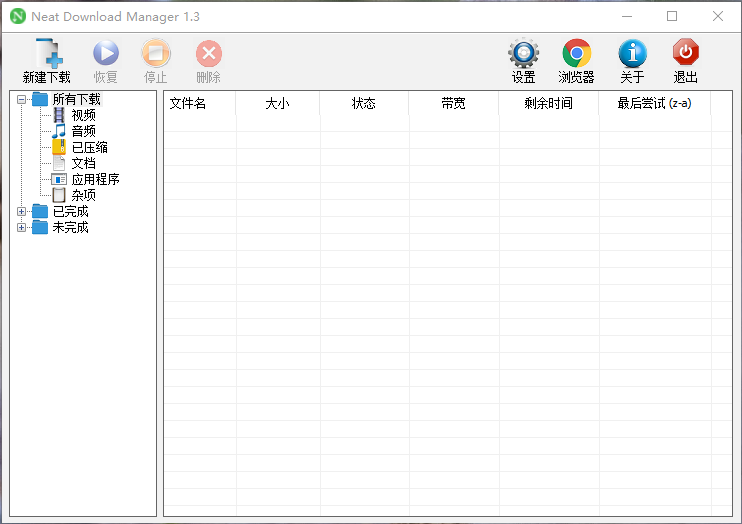Sort by 最后尝试 (z-a) column header
This screenshot has width=742, height=524.
(x=654, y=103)
